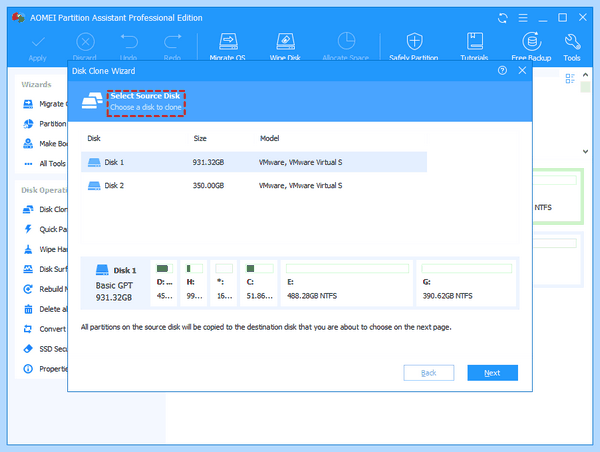This screenshot has width=600, height=452.
Task: Click the scroll down arrow at right
Action: tap(585, 152)
